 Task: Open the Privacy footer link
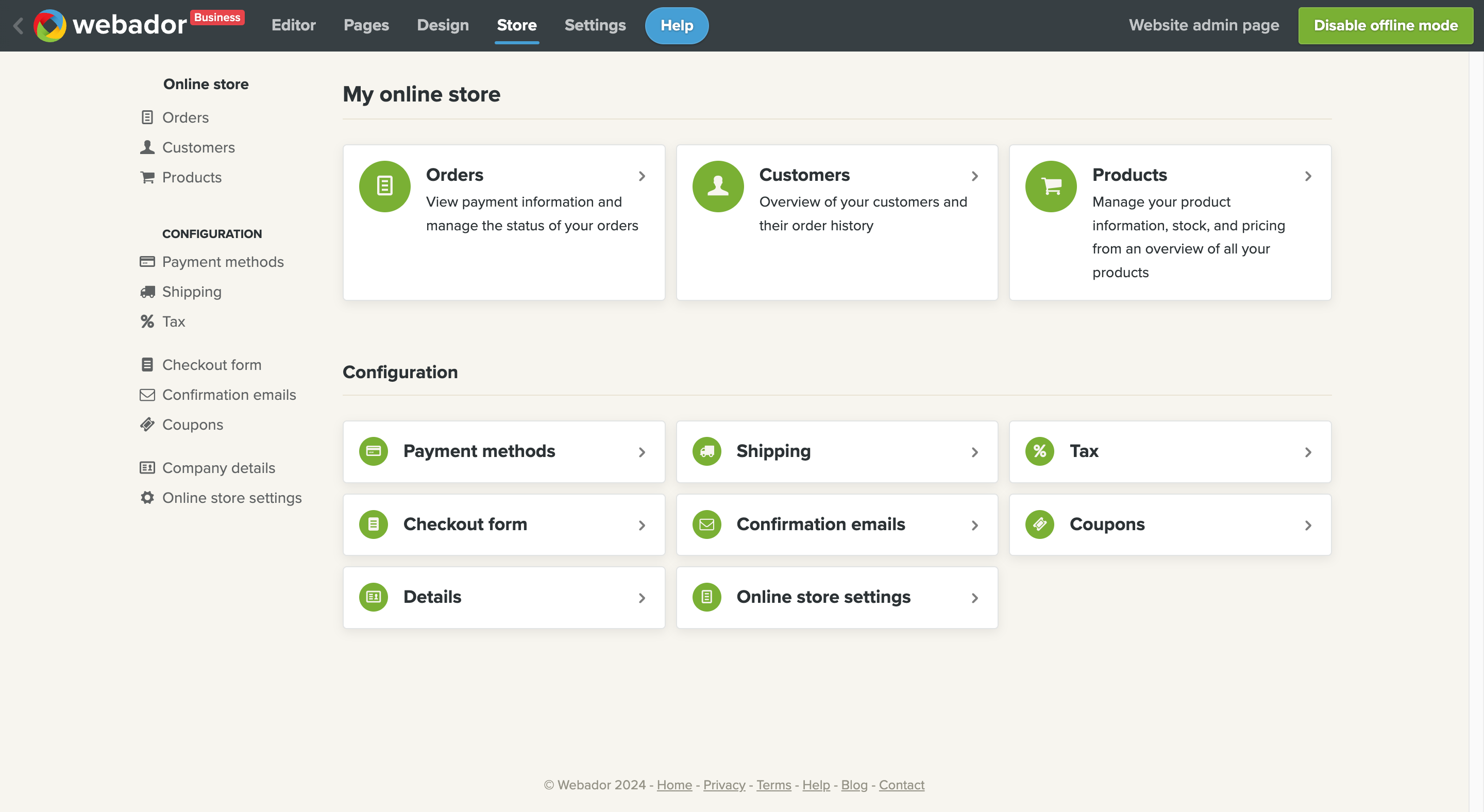(x=723, y=784)
